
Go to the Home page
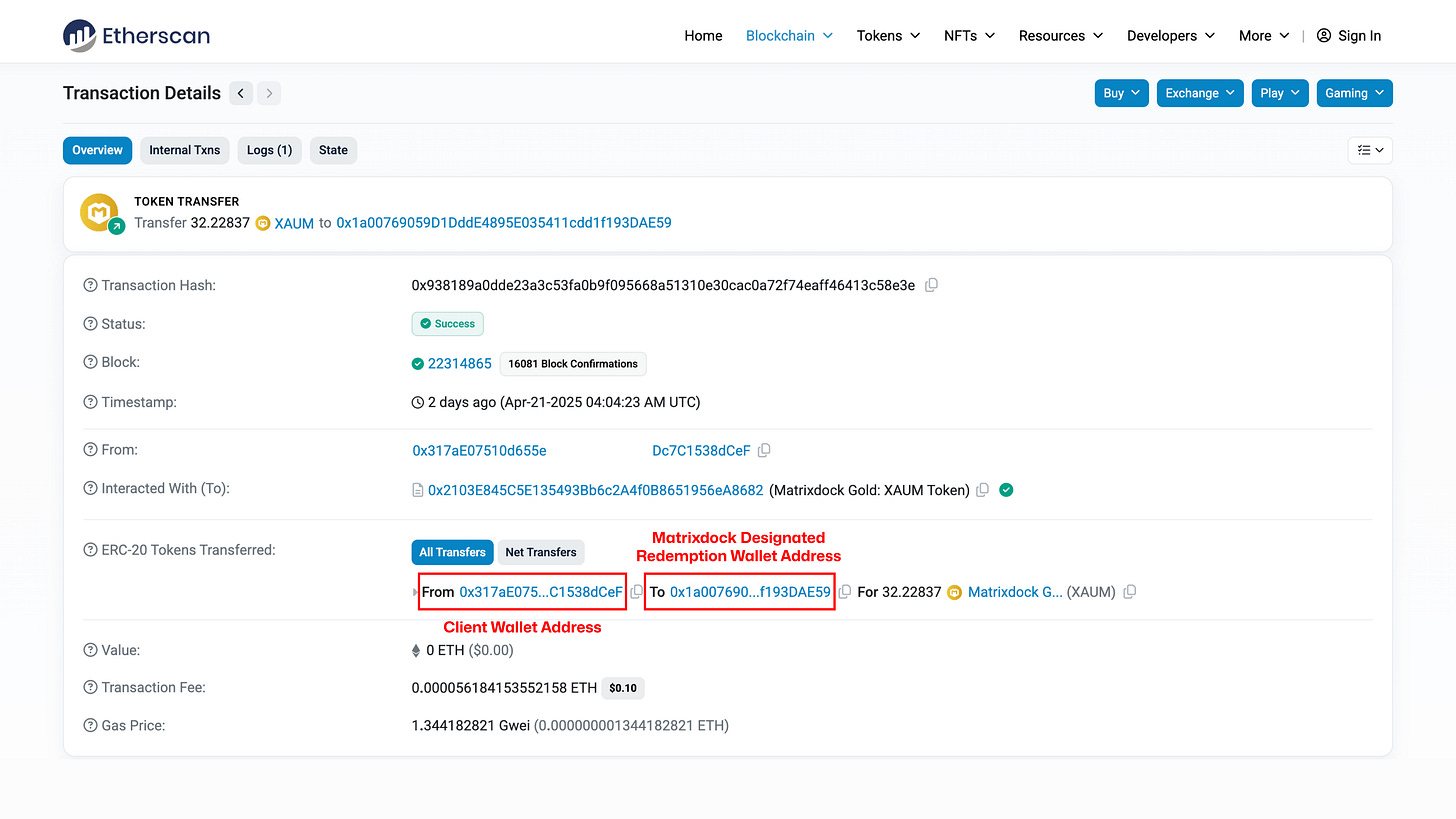(703, 35)
